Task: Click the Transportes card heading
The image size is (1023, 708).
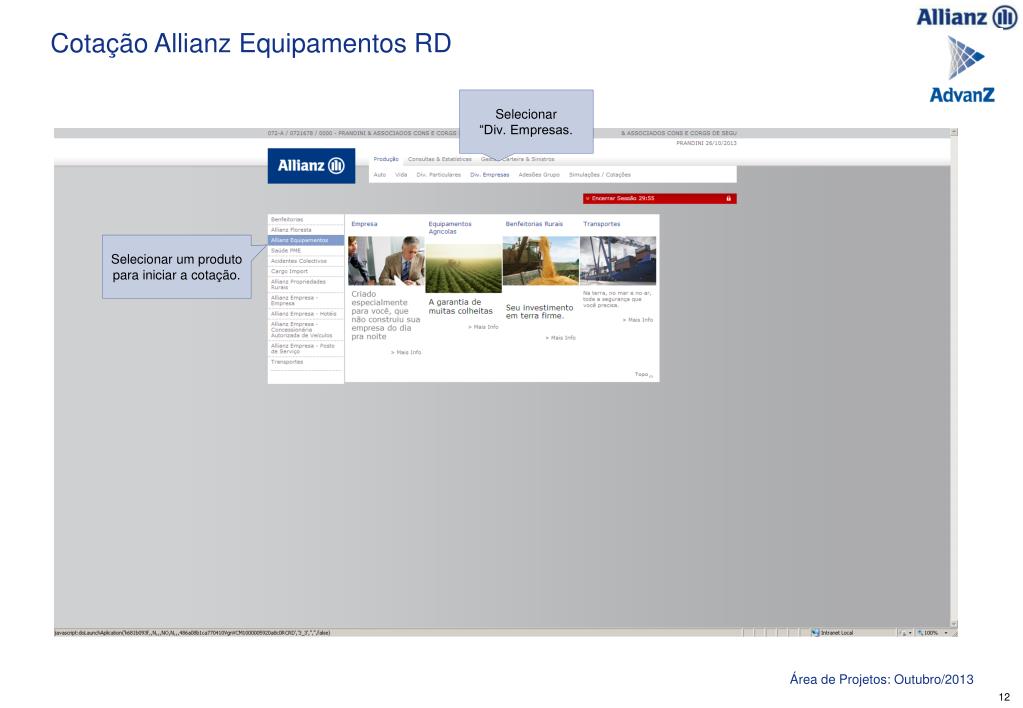Action: coord(602,224)
